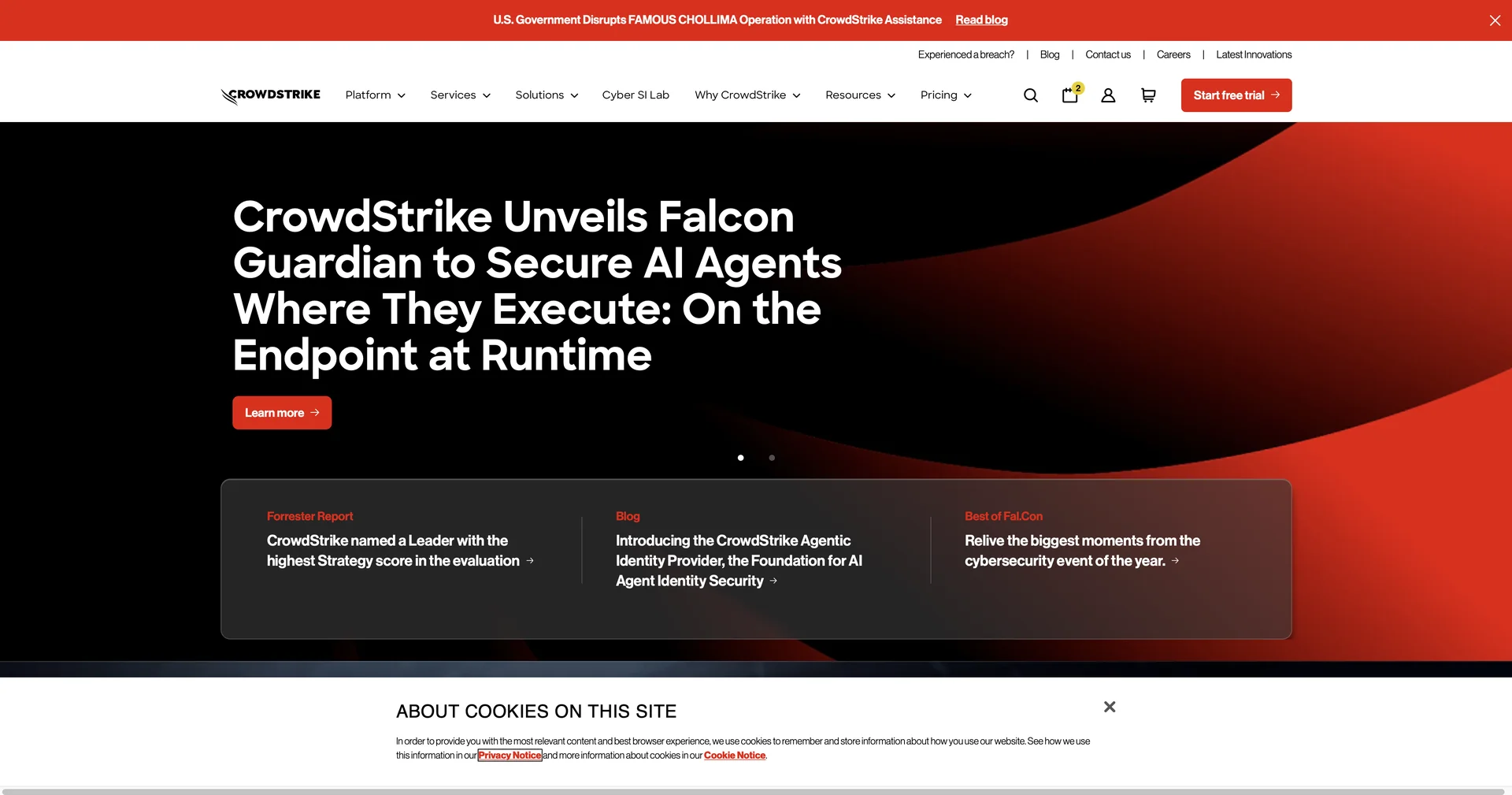The width and height of the screenshot is (1512, 795).
Task: Dismiss the red announcement banner
Action: [x=1495, y=20]
